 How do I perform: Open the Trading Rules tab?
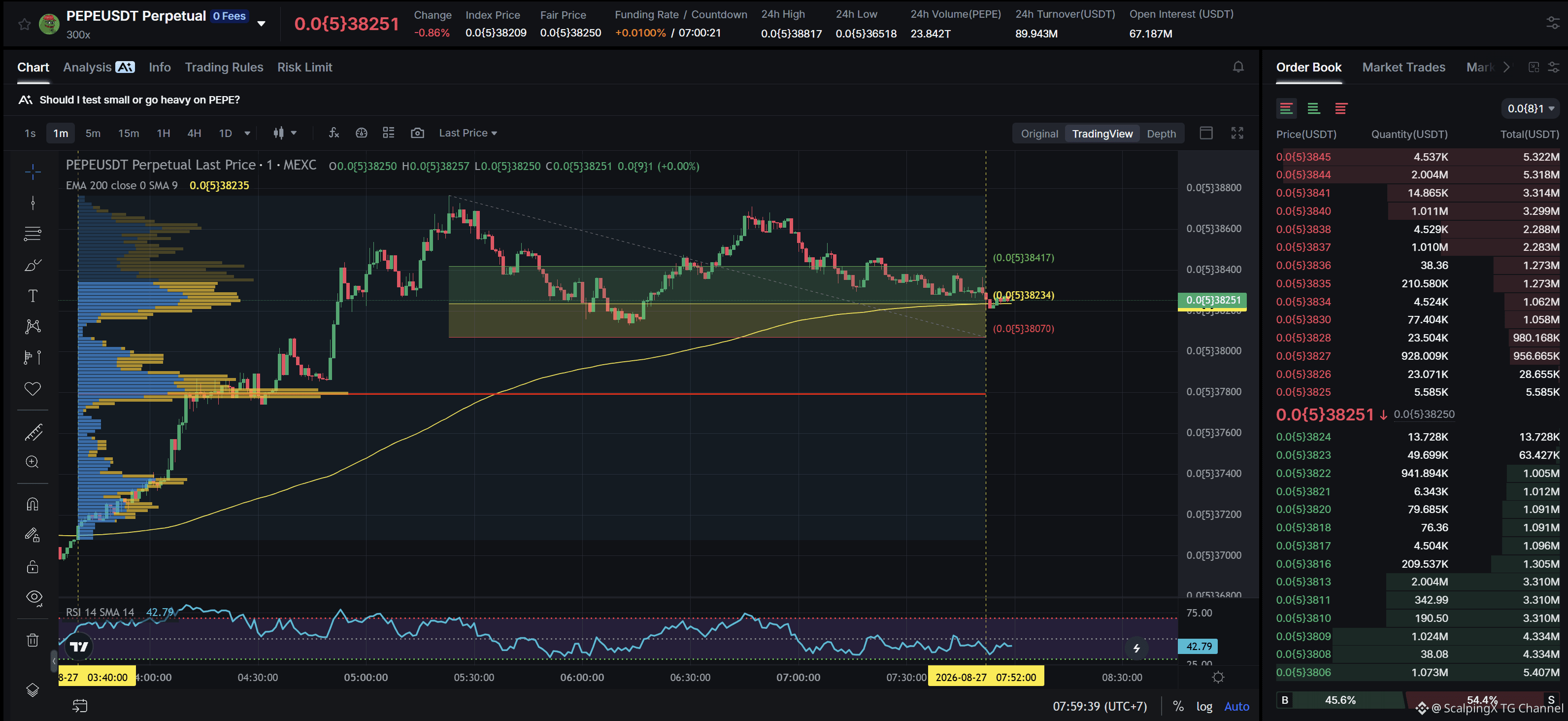(x=224, y=68)
